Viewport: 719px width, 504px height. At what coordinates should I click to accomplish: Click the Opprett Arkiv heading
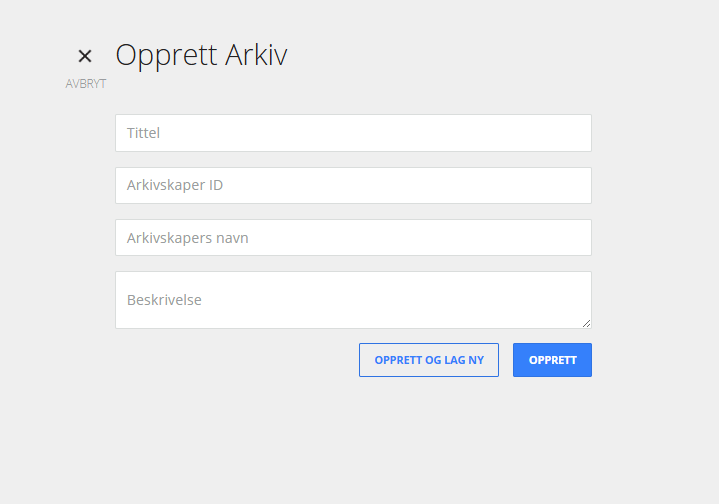(x=201, y=55)
